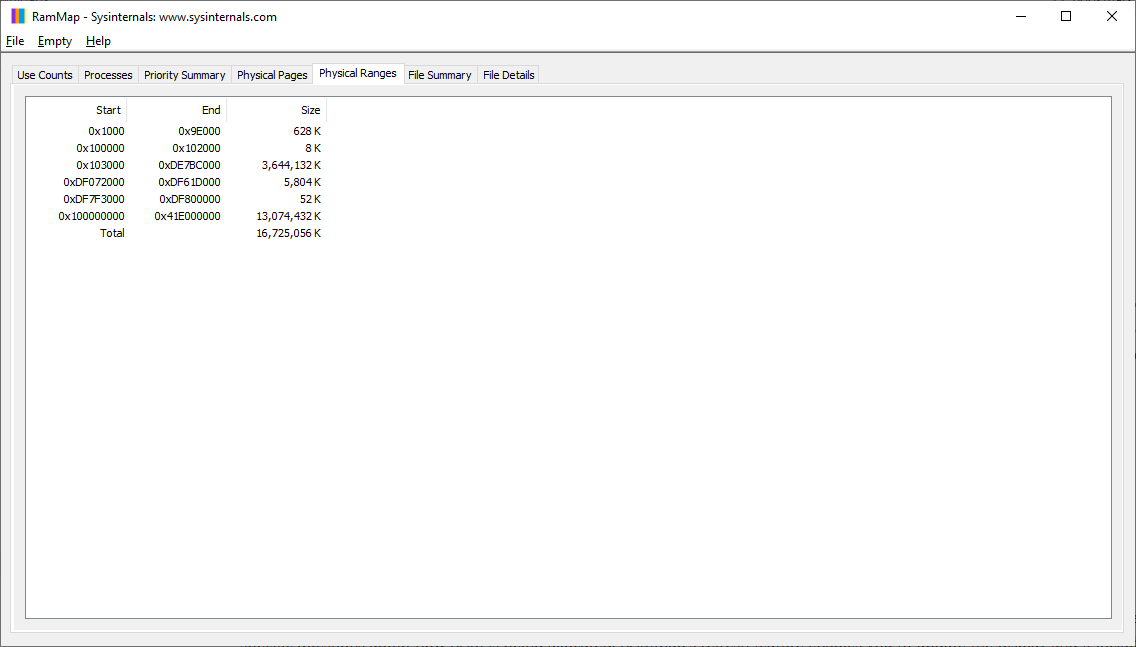
Task: Click the total size 16,725,056 K
Action: pos(288,233)
